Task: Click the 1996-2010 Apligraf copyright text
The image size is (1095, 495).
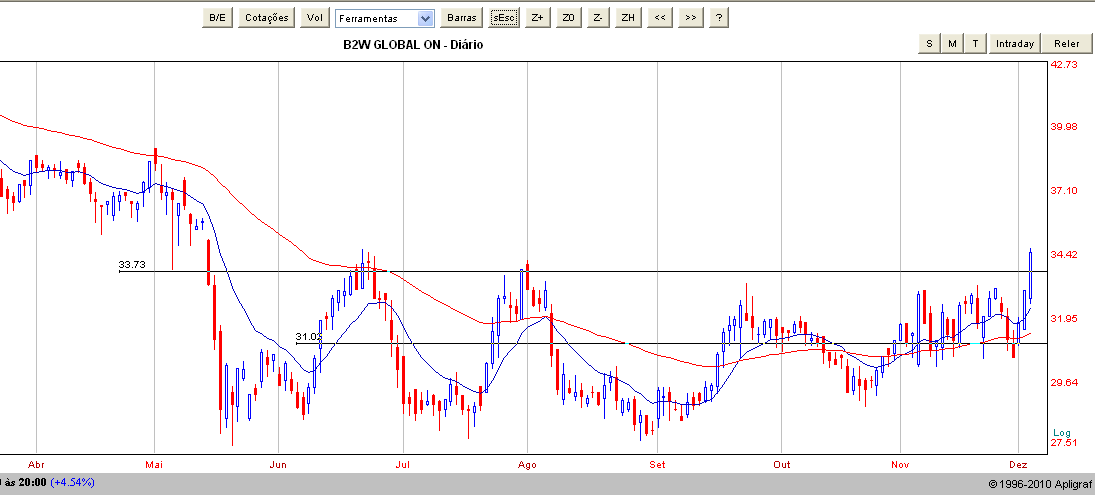Action: click(1041, 483)
